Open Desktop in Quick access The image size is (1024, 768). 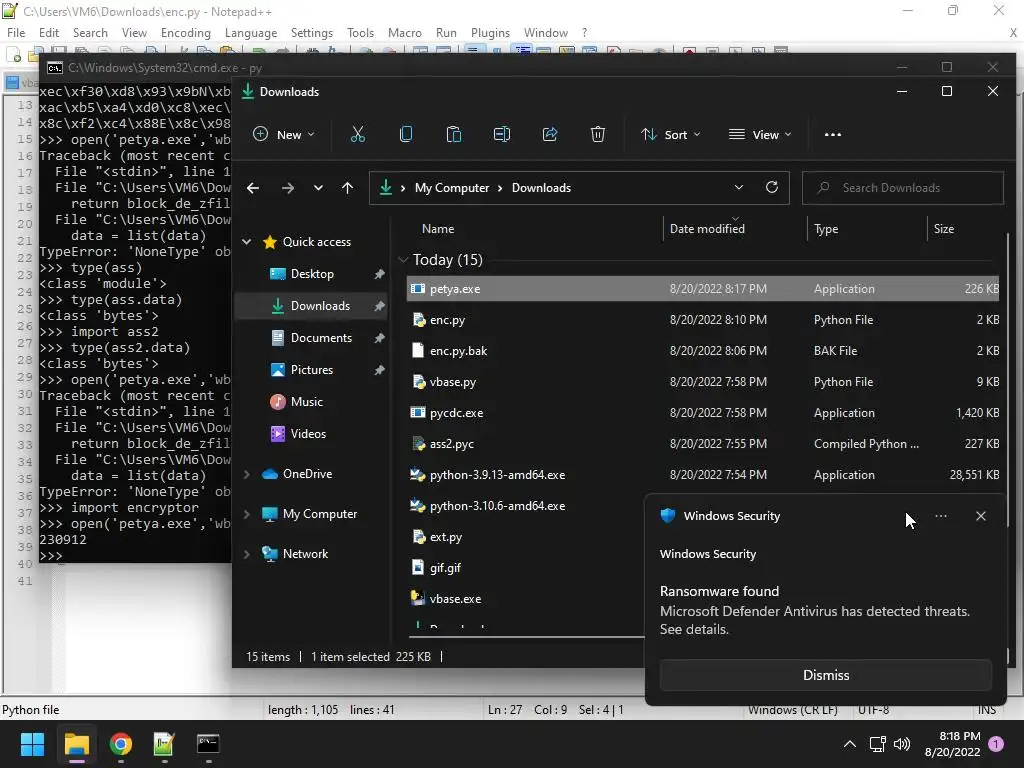click(312, 274)
